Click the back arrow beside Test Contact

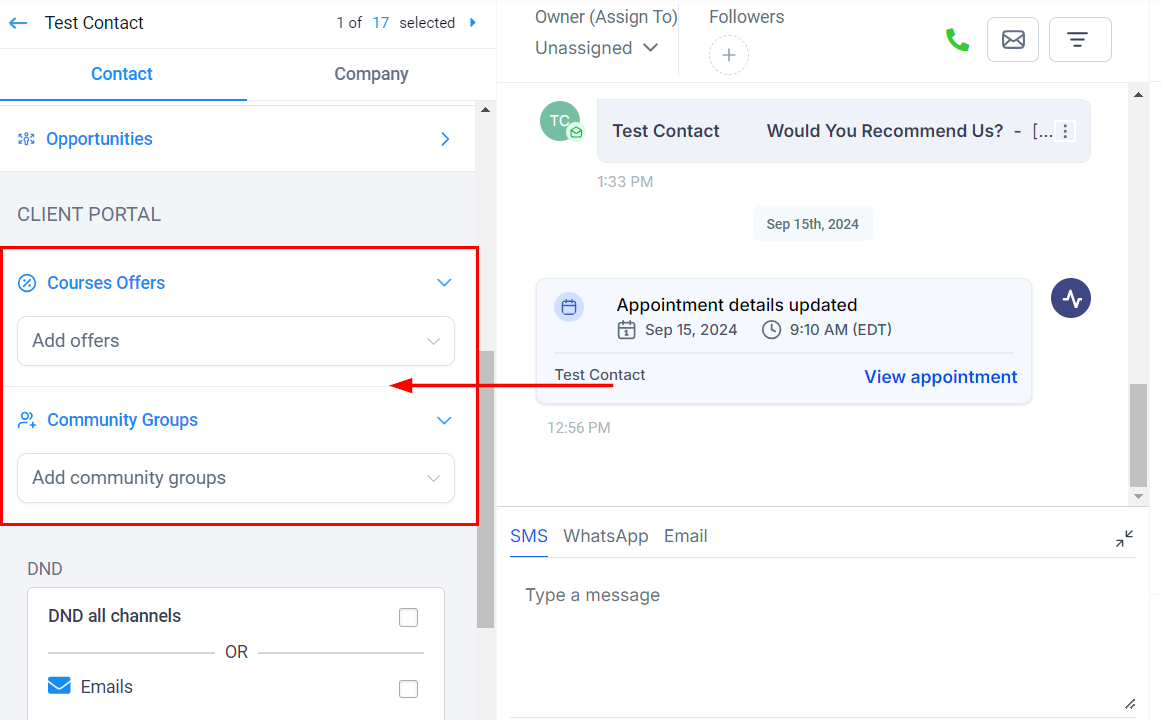[x=18, y=23]
